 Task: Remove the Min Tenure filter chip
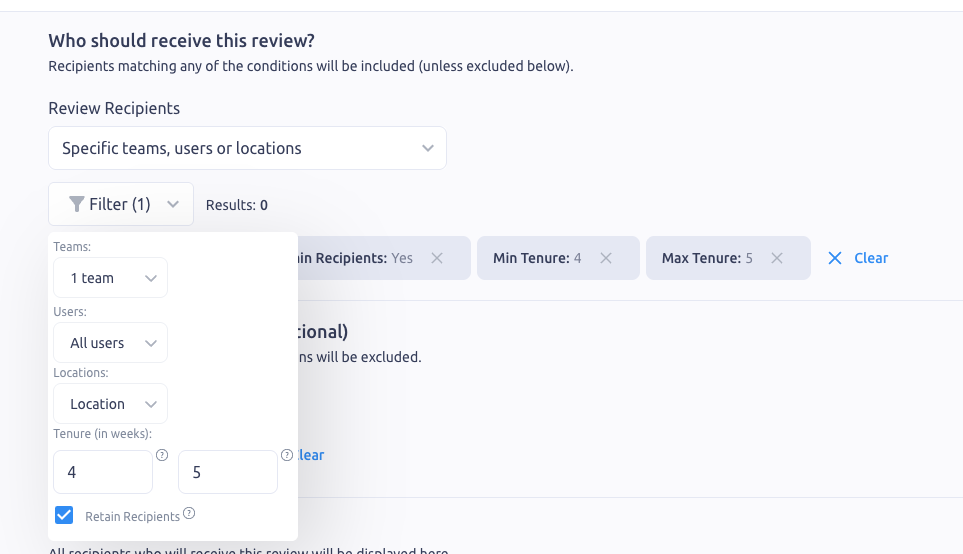[x=606, y=258]
